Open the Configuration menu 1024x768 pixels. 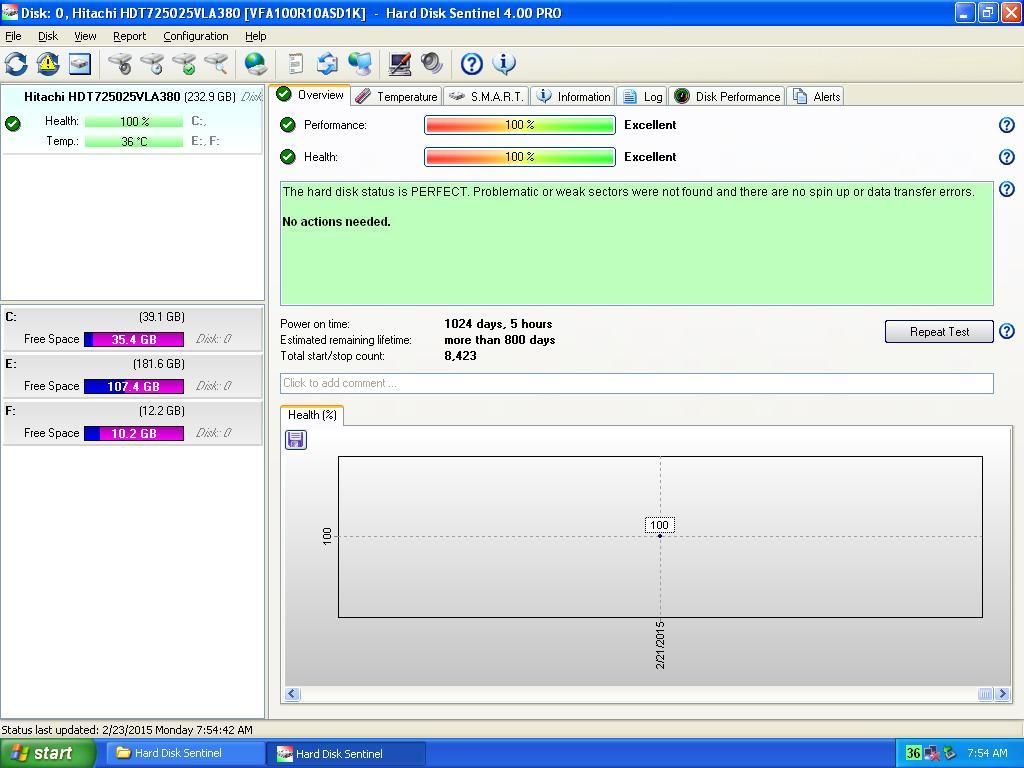(x=195, y=36)
